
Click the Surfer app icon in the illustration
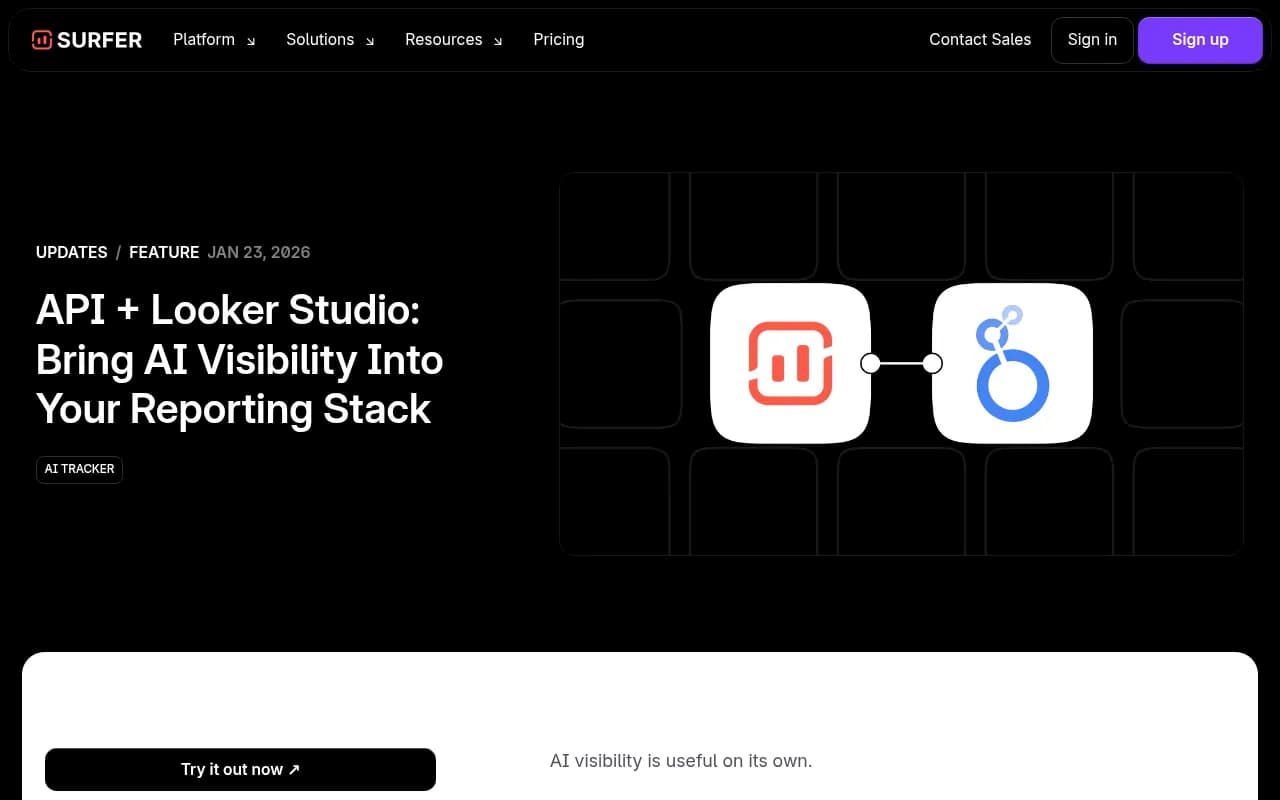point(790,363)
